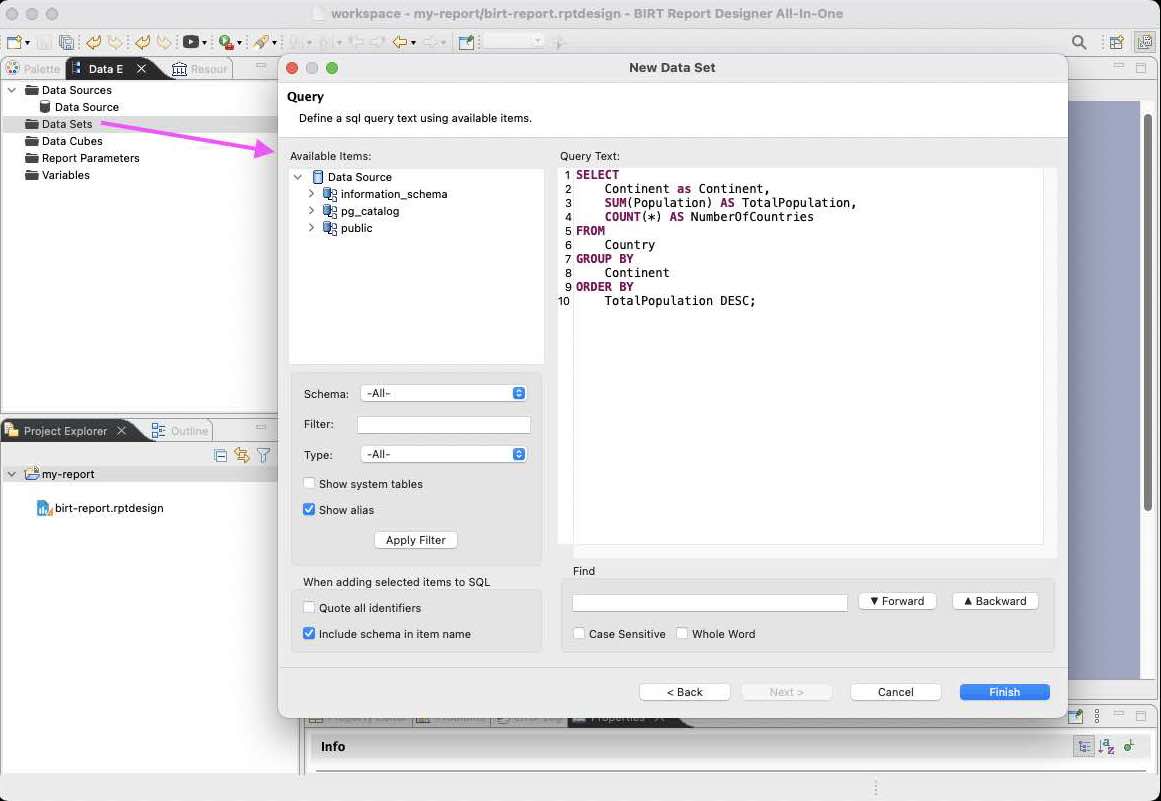Image resolution: width=1161 pixels, height=801 pixels.
Task: Select Report Parameters in the tree
Action: pyautogui.click(x=90, y=158)
